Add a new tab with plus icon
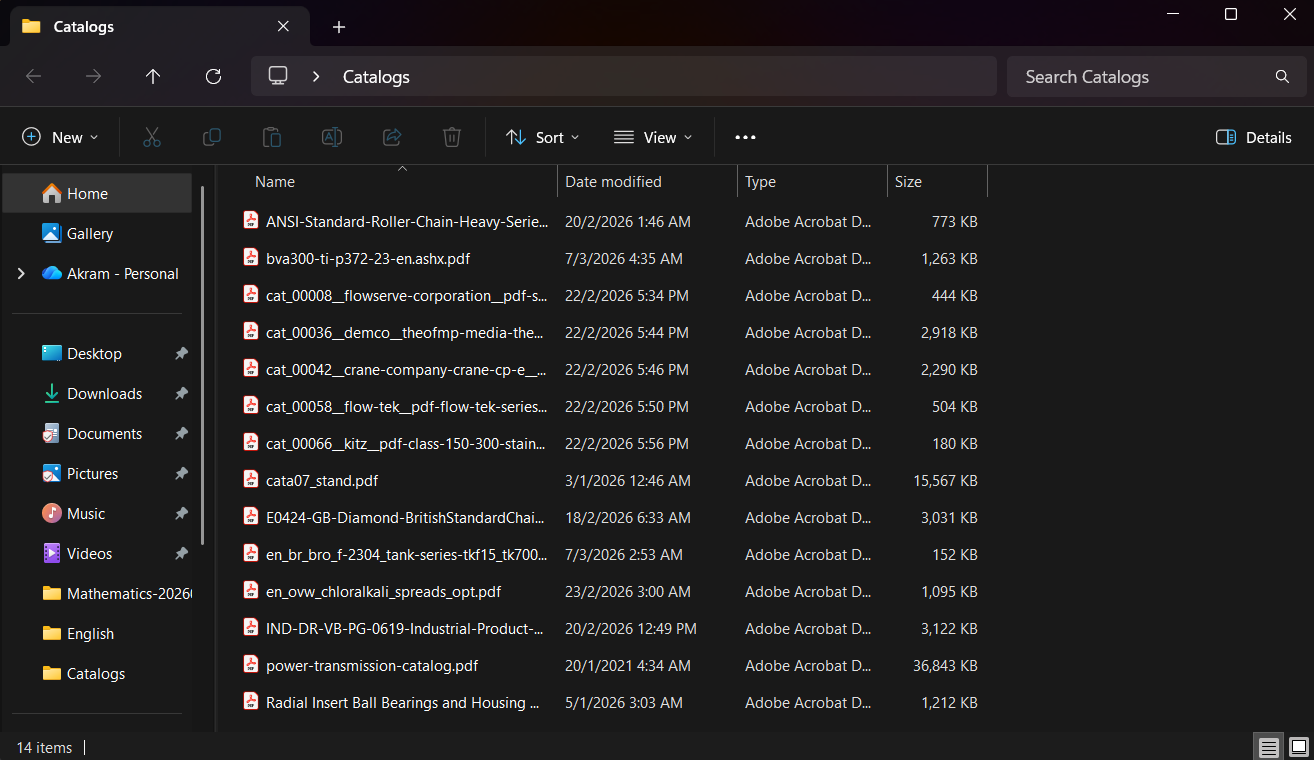This screenshot has width=1314, height=760. click(x=339, y=27)
